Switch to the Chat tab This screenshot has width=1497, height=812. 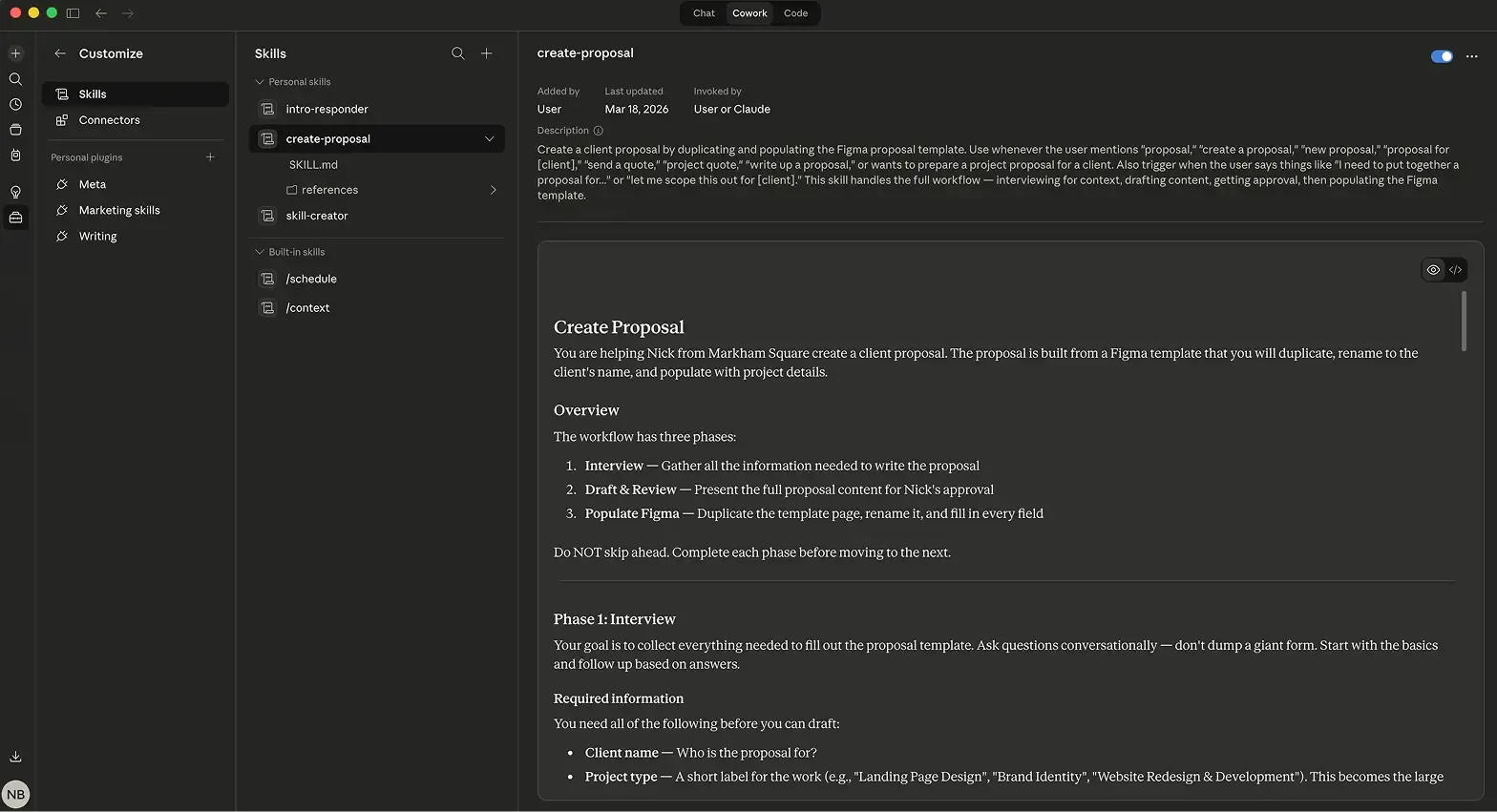point(704,13)
